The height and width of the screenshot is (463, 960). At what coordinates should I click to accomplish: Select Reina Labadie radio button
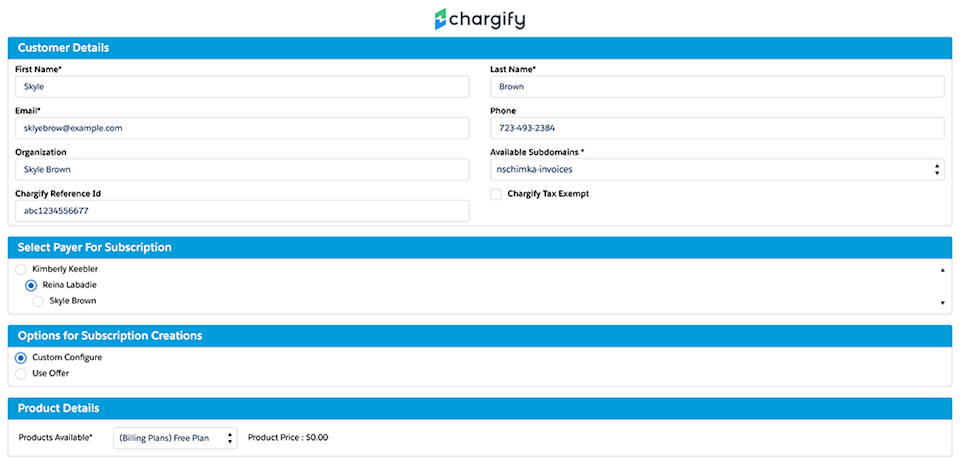(31, 285)
